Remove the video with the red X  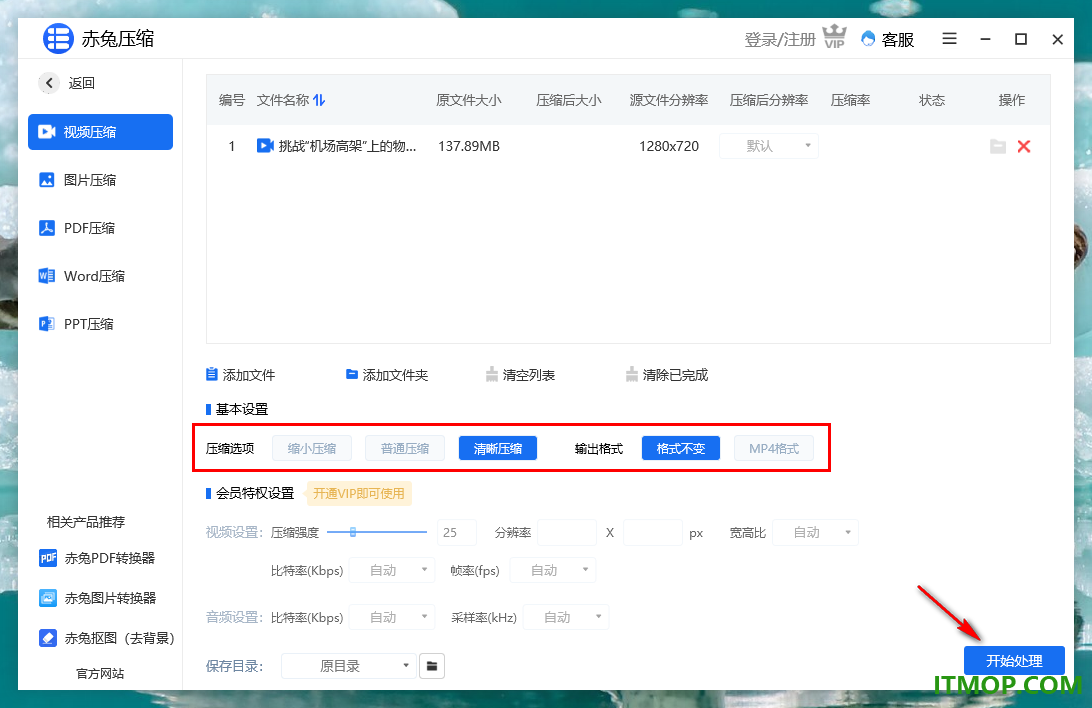[1024, 146]
